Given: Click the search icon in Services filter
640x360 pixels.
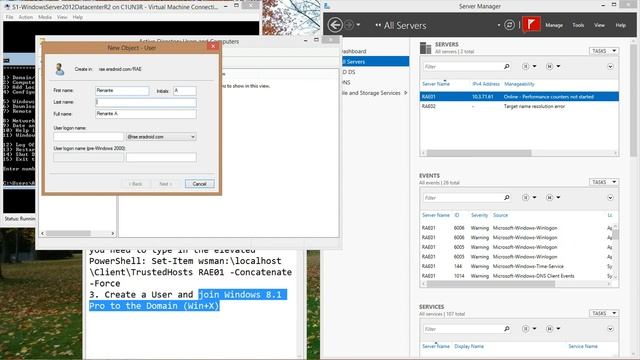Looking at the screenshot, I should tap(507, 329).
